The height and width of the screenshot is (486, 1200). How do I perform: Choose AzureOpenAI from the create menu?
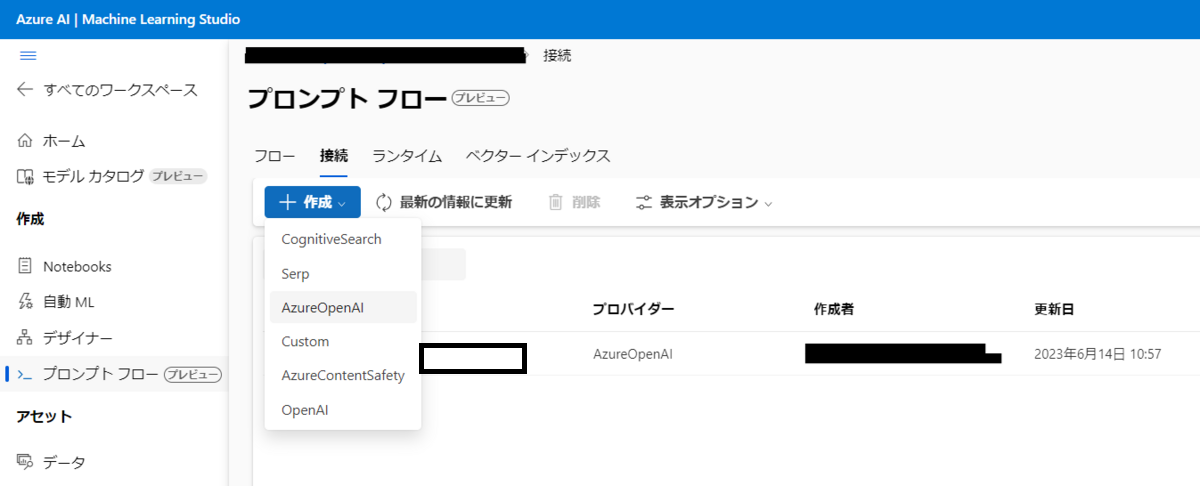pos(343,307)
